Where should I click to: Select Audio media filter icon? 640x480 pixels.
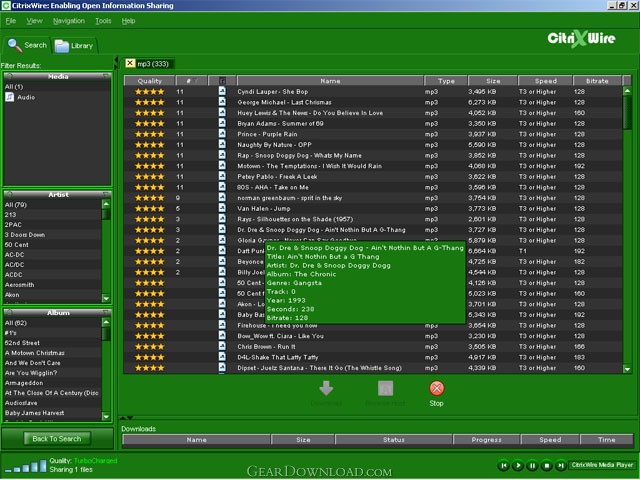tap(9, 97)
